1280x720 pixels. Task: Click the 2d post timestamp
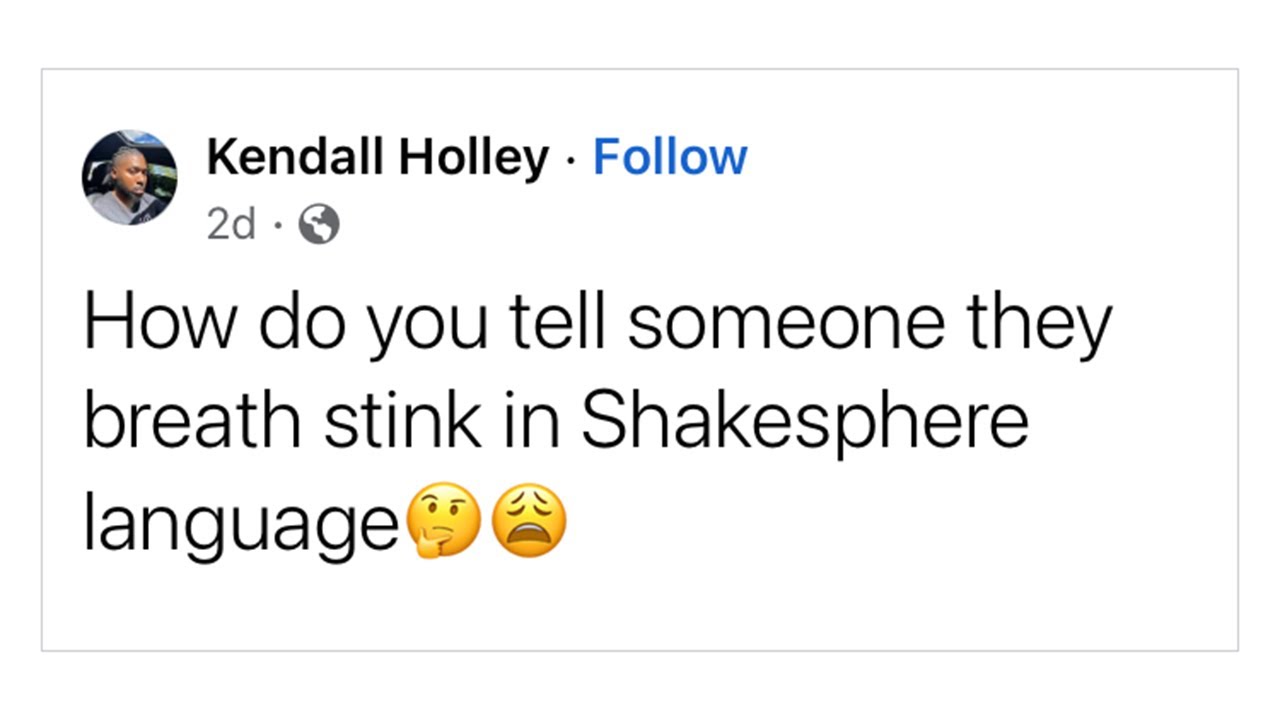[231, 225]
